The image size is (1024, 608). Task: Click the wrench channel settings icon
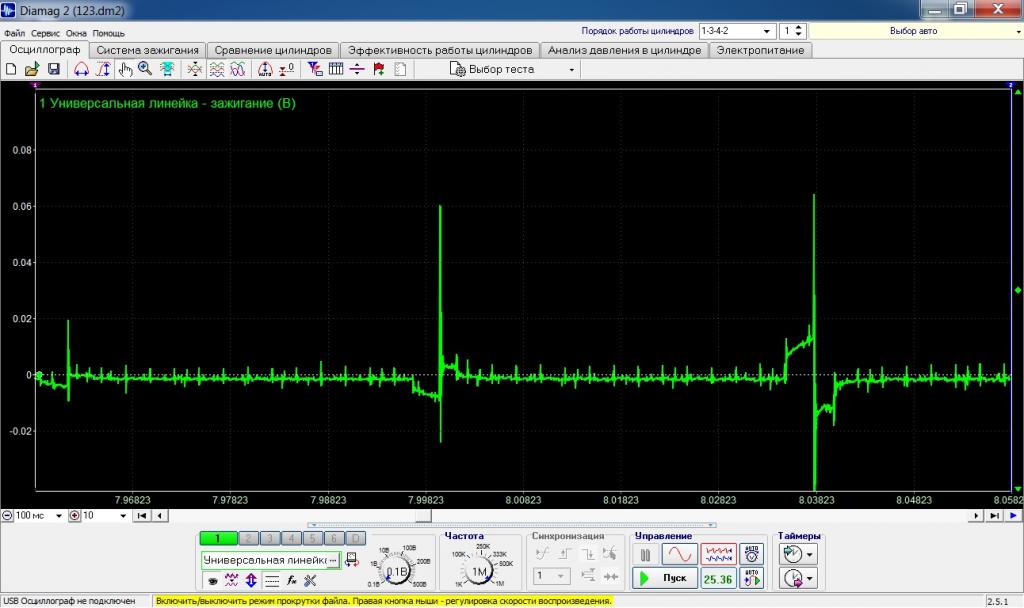[x=310, y=580]
